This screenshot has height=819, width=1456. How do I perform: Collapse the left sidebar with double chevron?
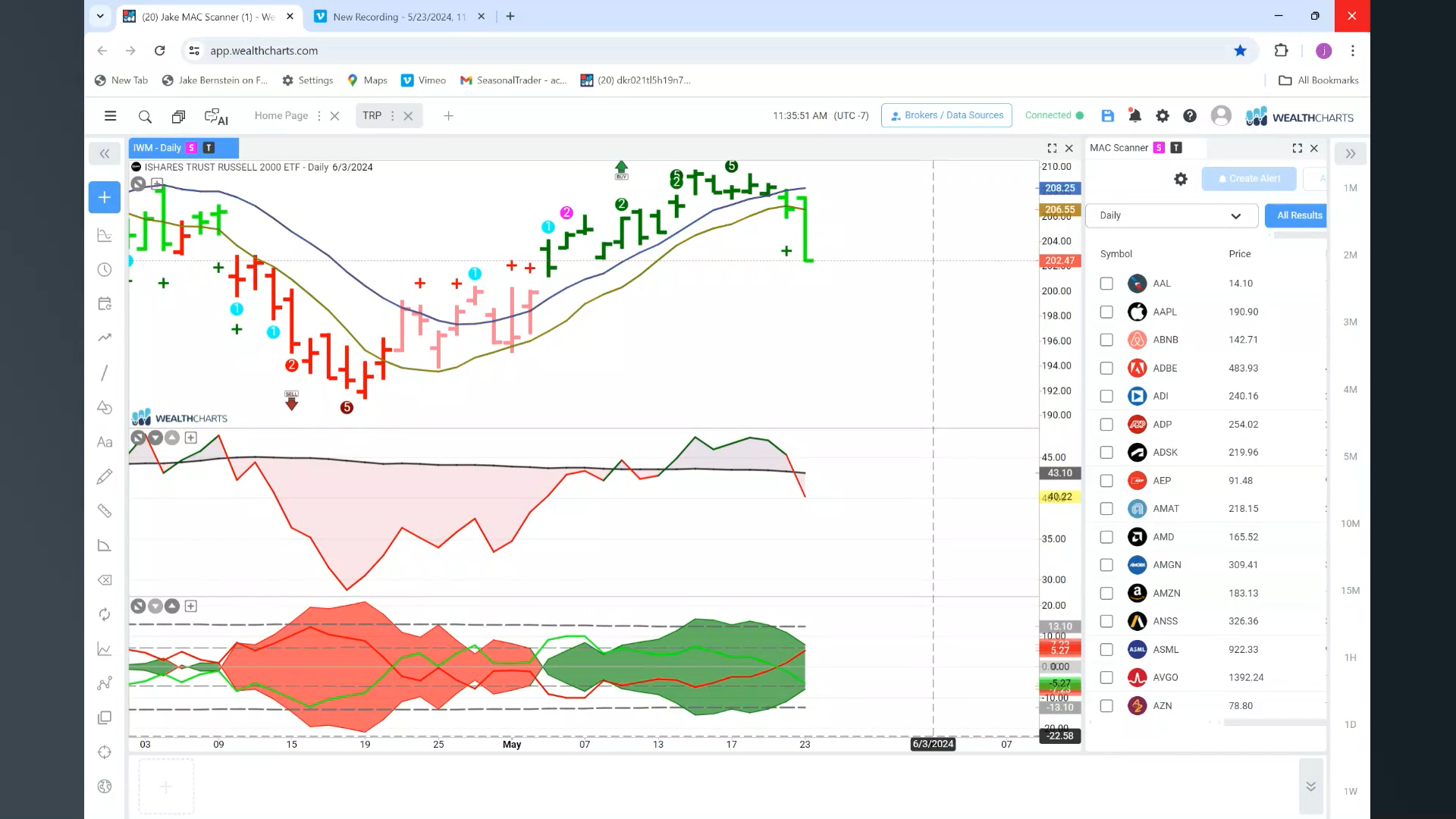(x=105, y=154)
